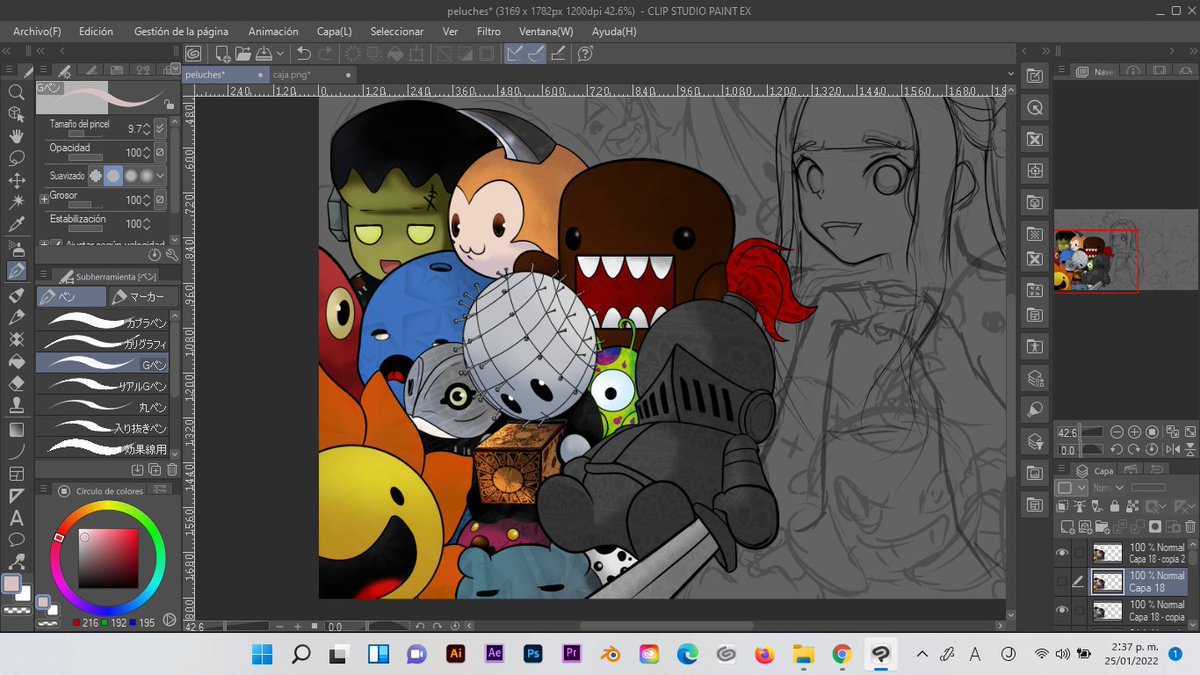The width and height of the screenshot is (1200, 675).
Task: Select the Balloon speech bubble tool
Action: click(x=16, y=540)
